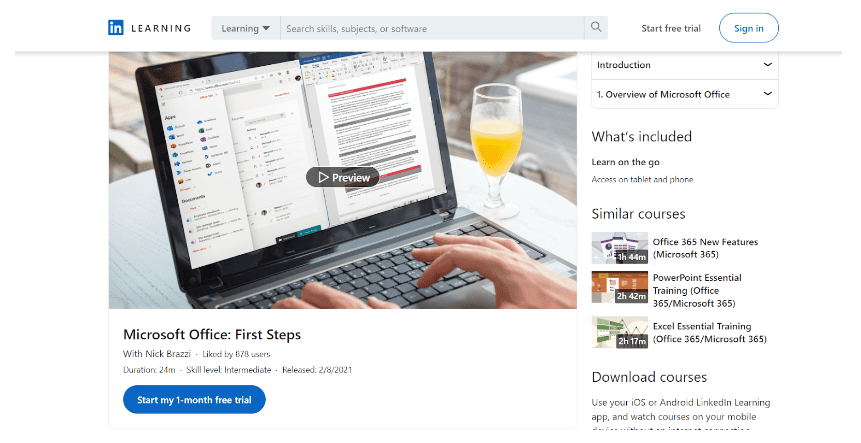Select the Office 365 New Features title link
This screenshot has width=861, height=443.
[x=705, y=248]
